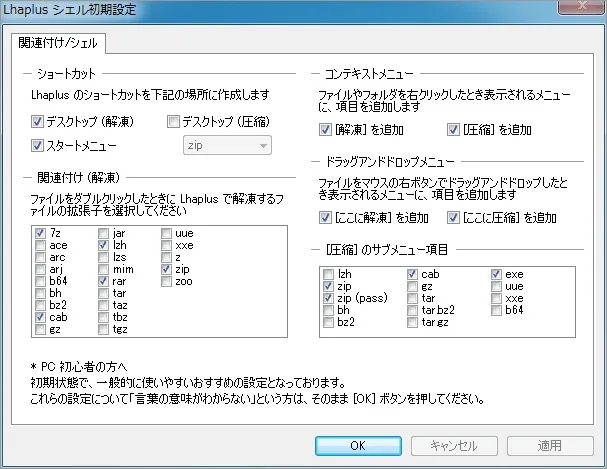Uncheck cab in compress submenu items
Image resolution: width=607 pixels, height=469 pixels.
click(412, 274)
